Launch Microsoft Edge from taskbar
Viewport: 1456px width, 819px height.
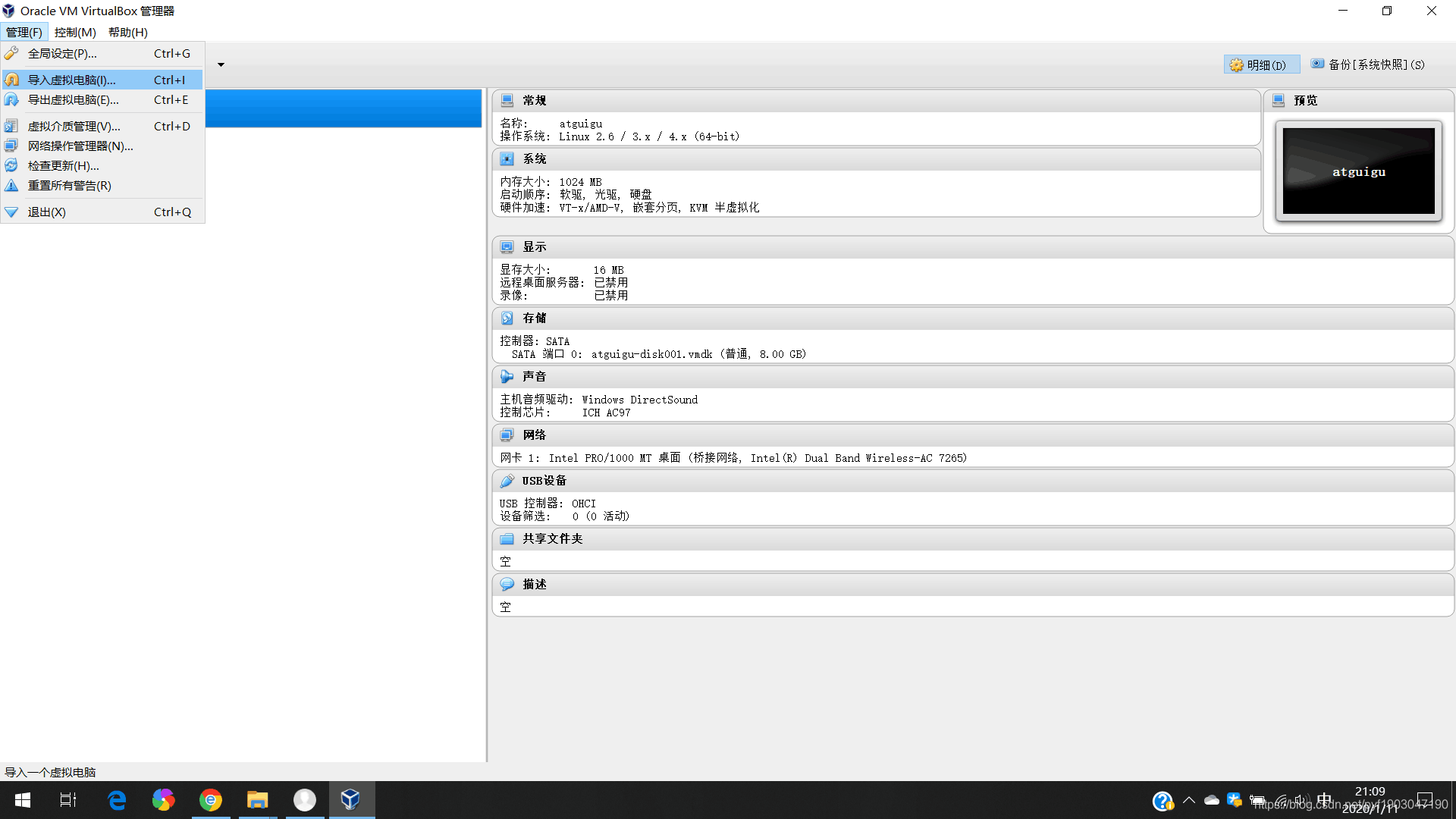[117, 800]
